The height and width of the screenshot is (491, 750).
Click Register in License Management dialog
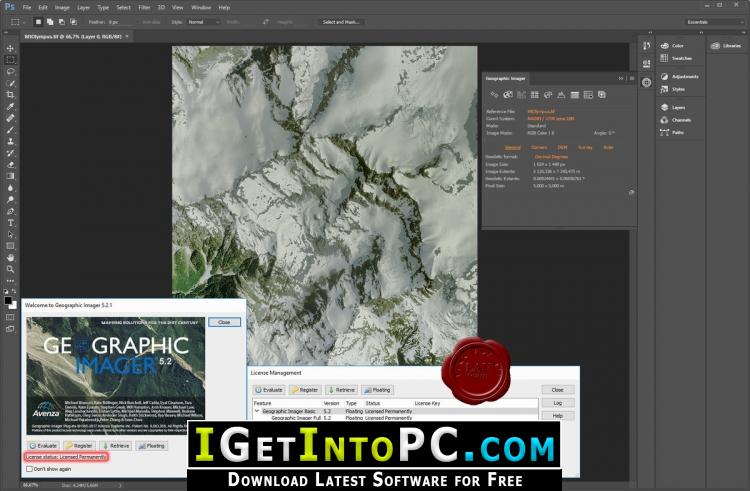tap(305, 390)
